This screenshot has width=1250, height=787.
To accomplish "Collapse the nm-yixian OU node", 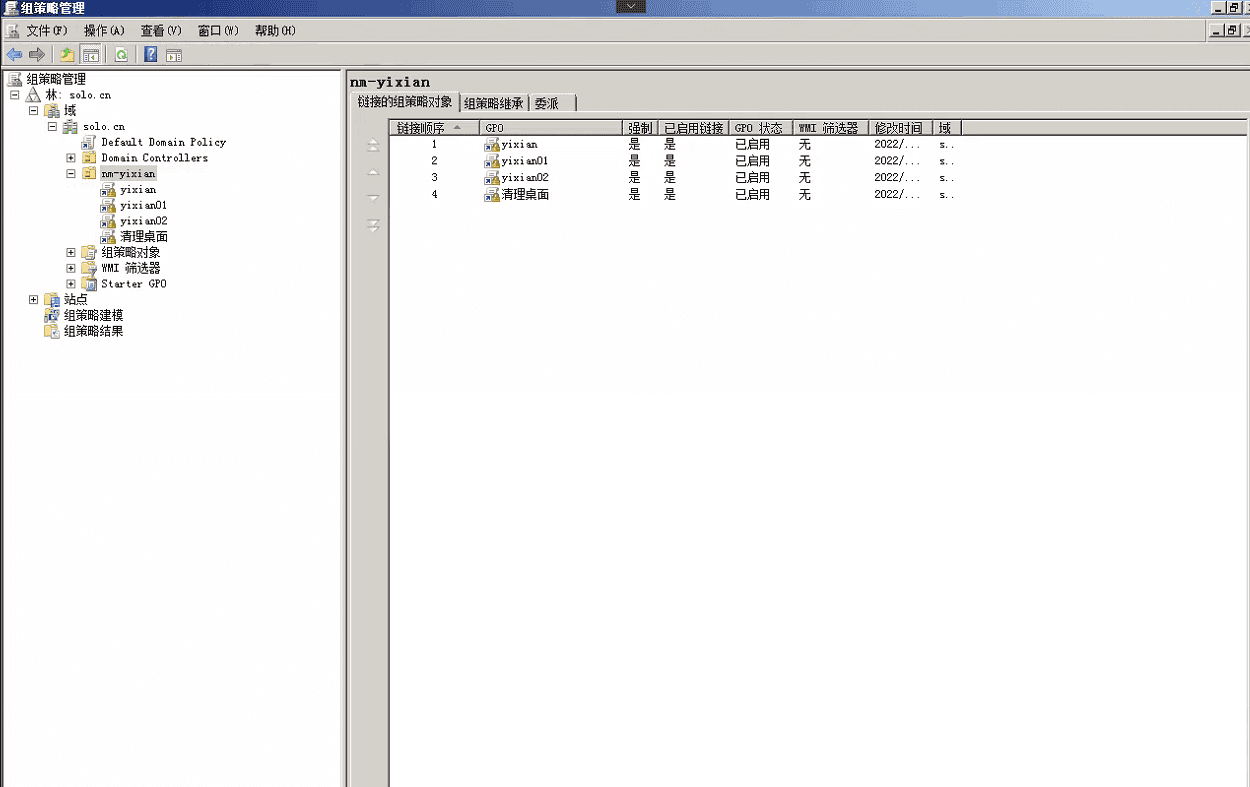I will [x=71, y=174].
